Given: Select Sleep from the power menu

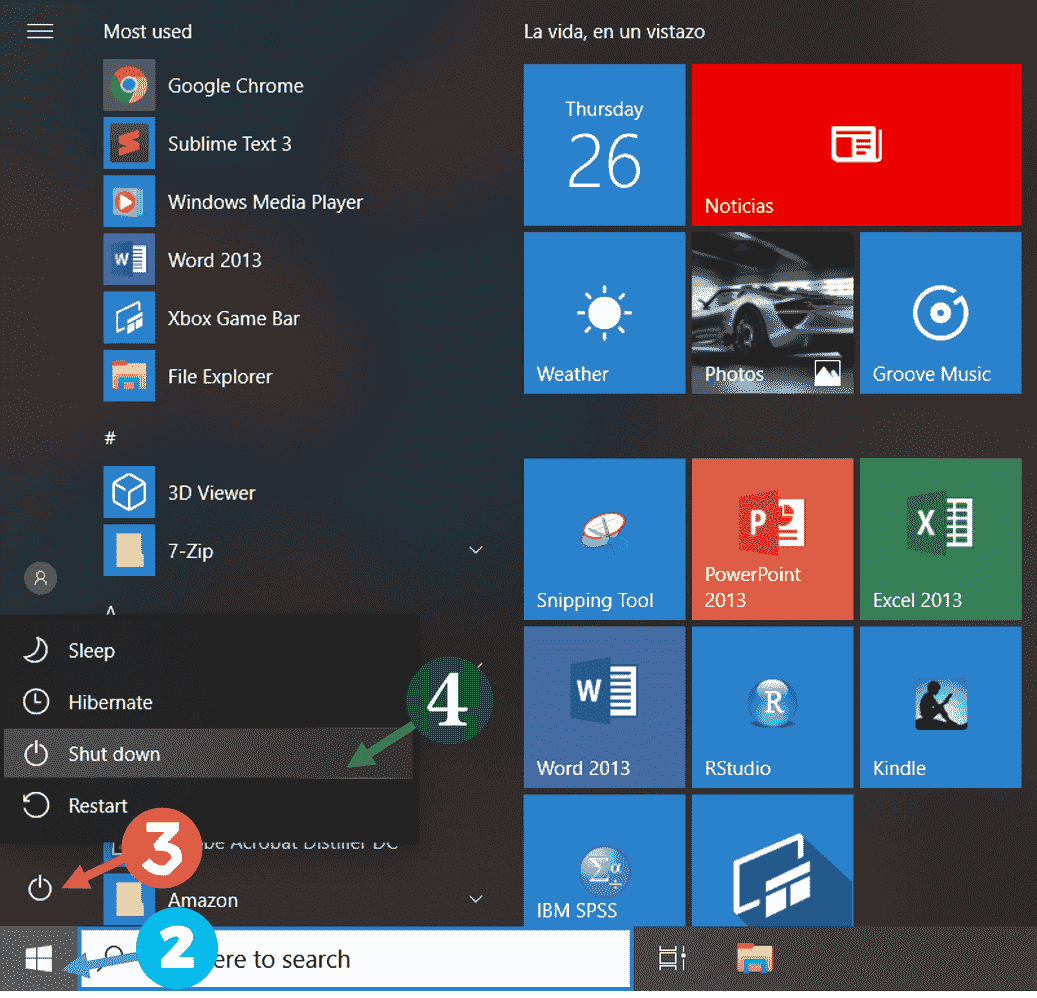Looking at the screenshot, I should pyautogui.click(x=208, y=651).
